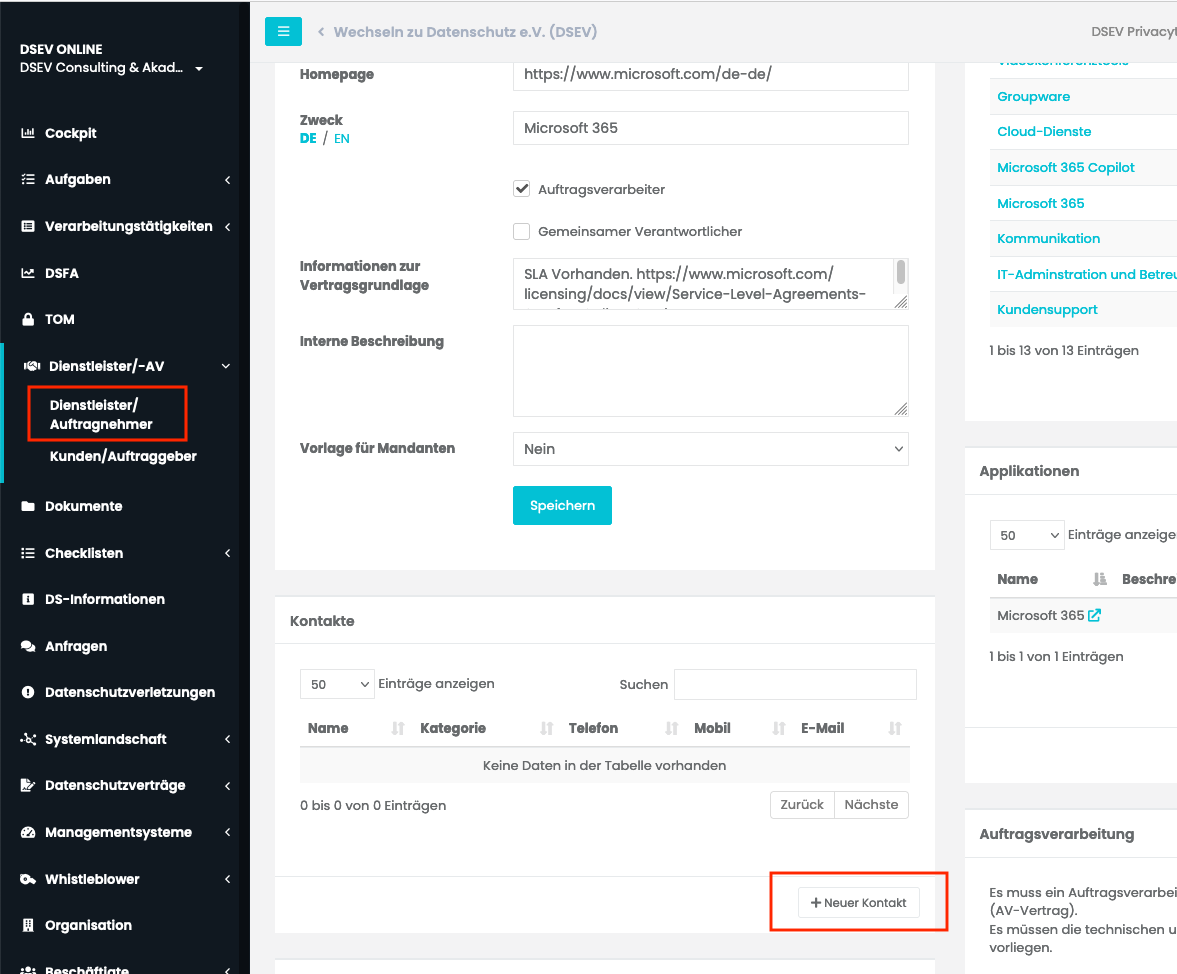1177x974 pixels.
Task: Open the Kontakte entries count dropdown
Action: point(337,684)
